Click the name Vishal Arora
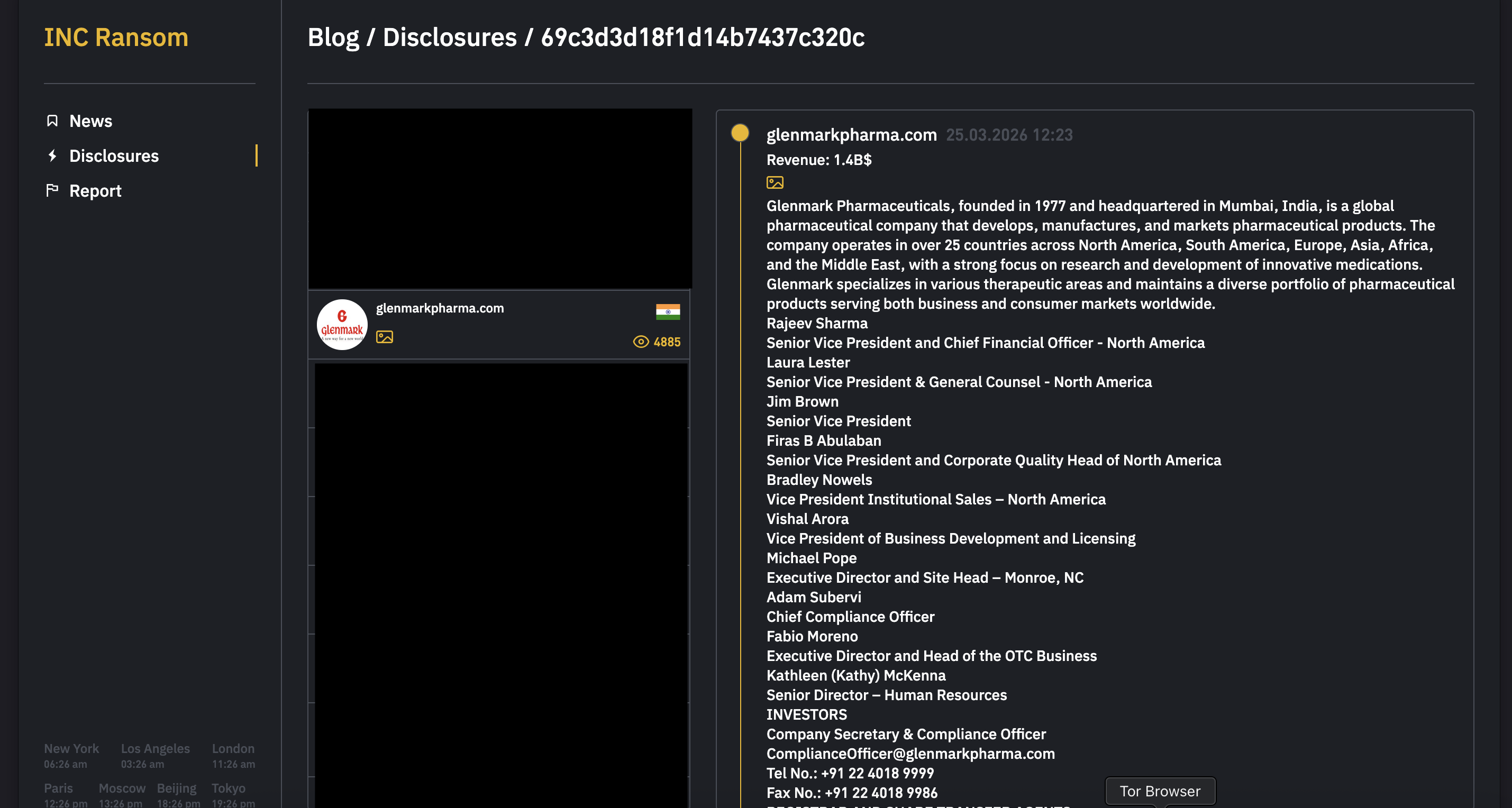This screenshot has width=1512, height=808. point(808,519)
